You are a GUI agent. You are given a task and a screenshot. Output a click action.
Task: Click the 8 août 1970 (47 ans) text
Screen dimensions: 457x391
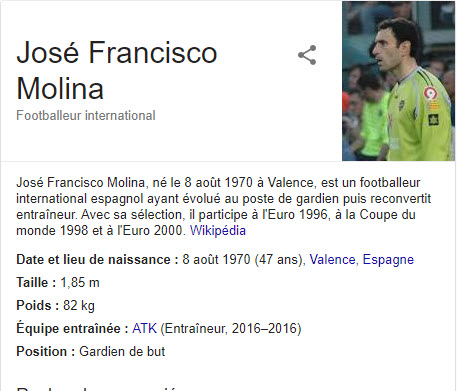click(244, 260)
